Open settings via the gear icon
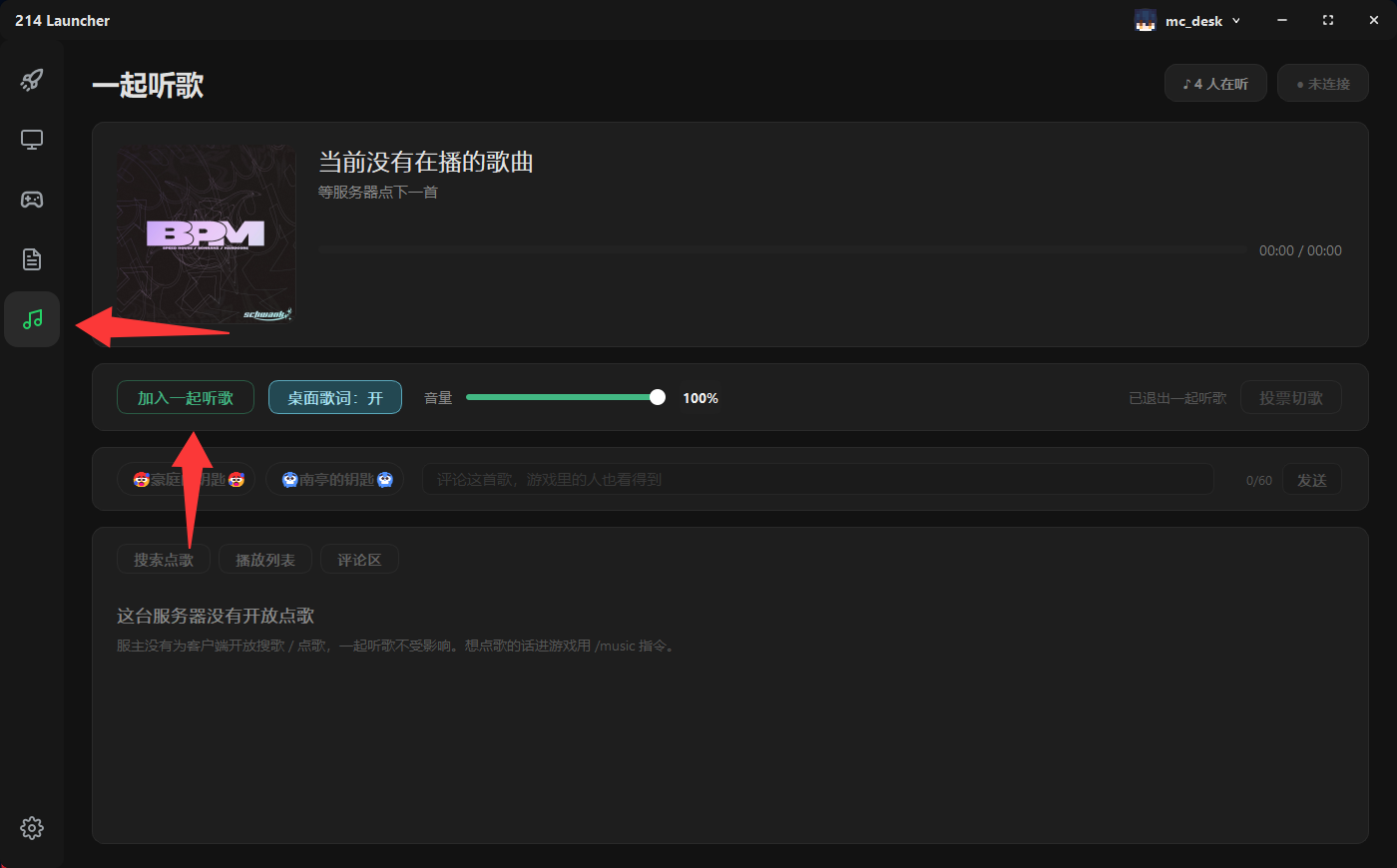The height and width of the screenshot is (868, 1397). pos(32,828)
